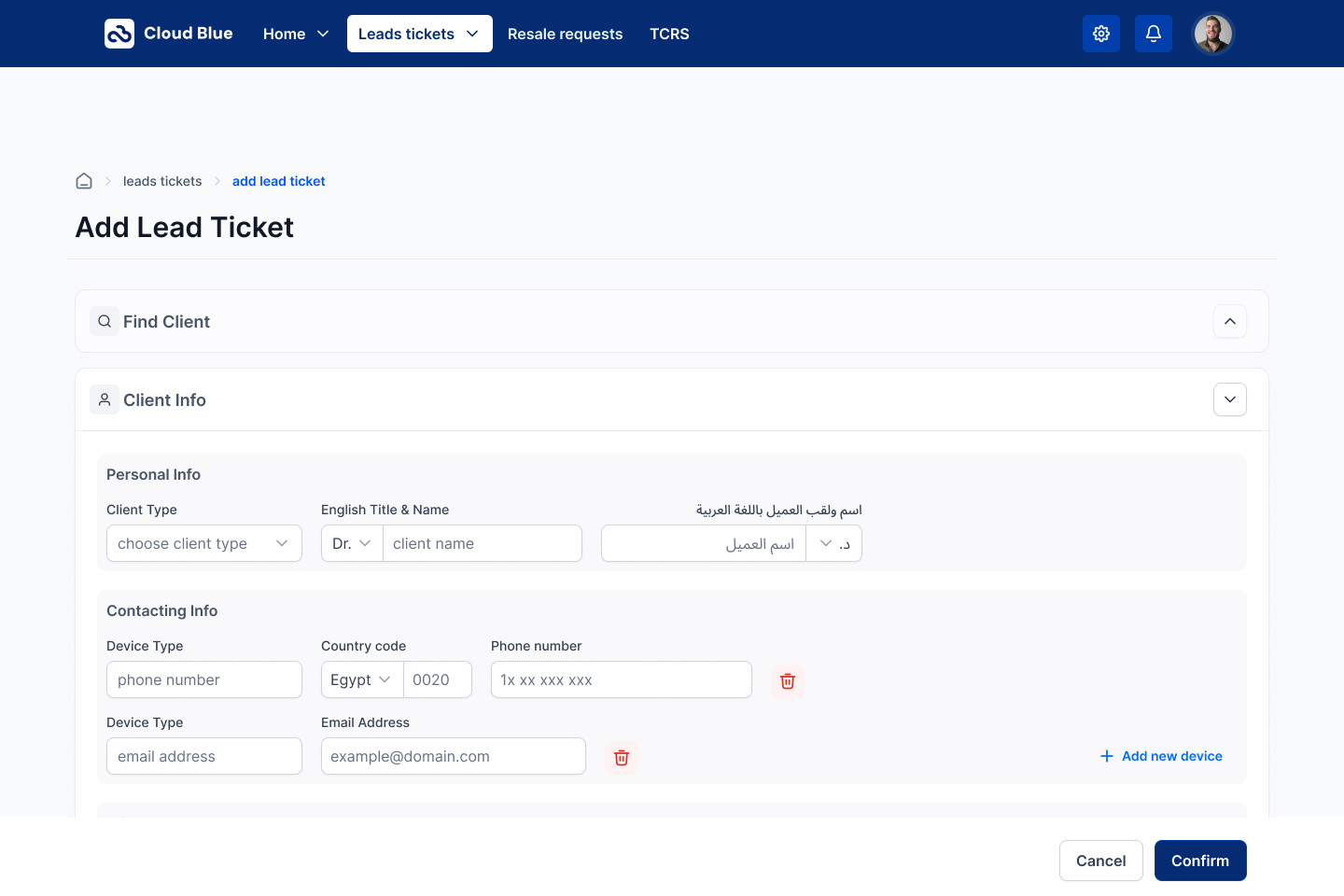The image size is (1344, 896).
Task: Focus the country code 0020 field
Action: (x=438, y=679)
